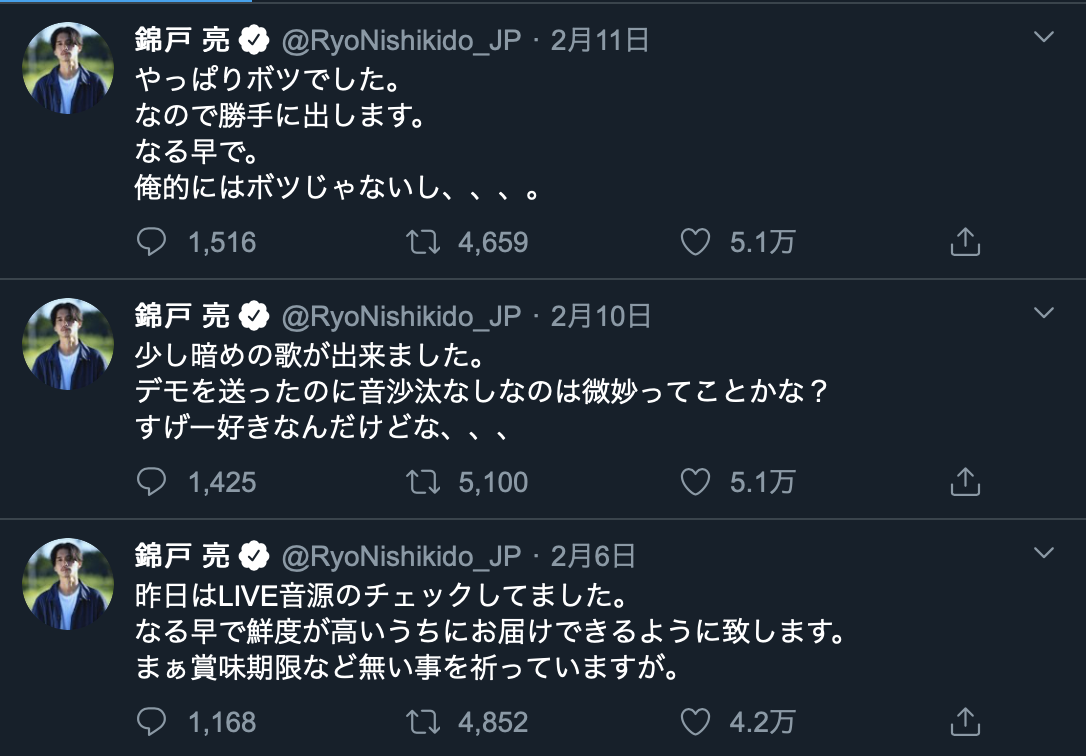Screen dimensions: 1086x756
Task: Reply to the February 11 tweet
Action: pyautogui.click(x=151, y=242)
